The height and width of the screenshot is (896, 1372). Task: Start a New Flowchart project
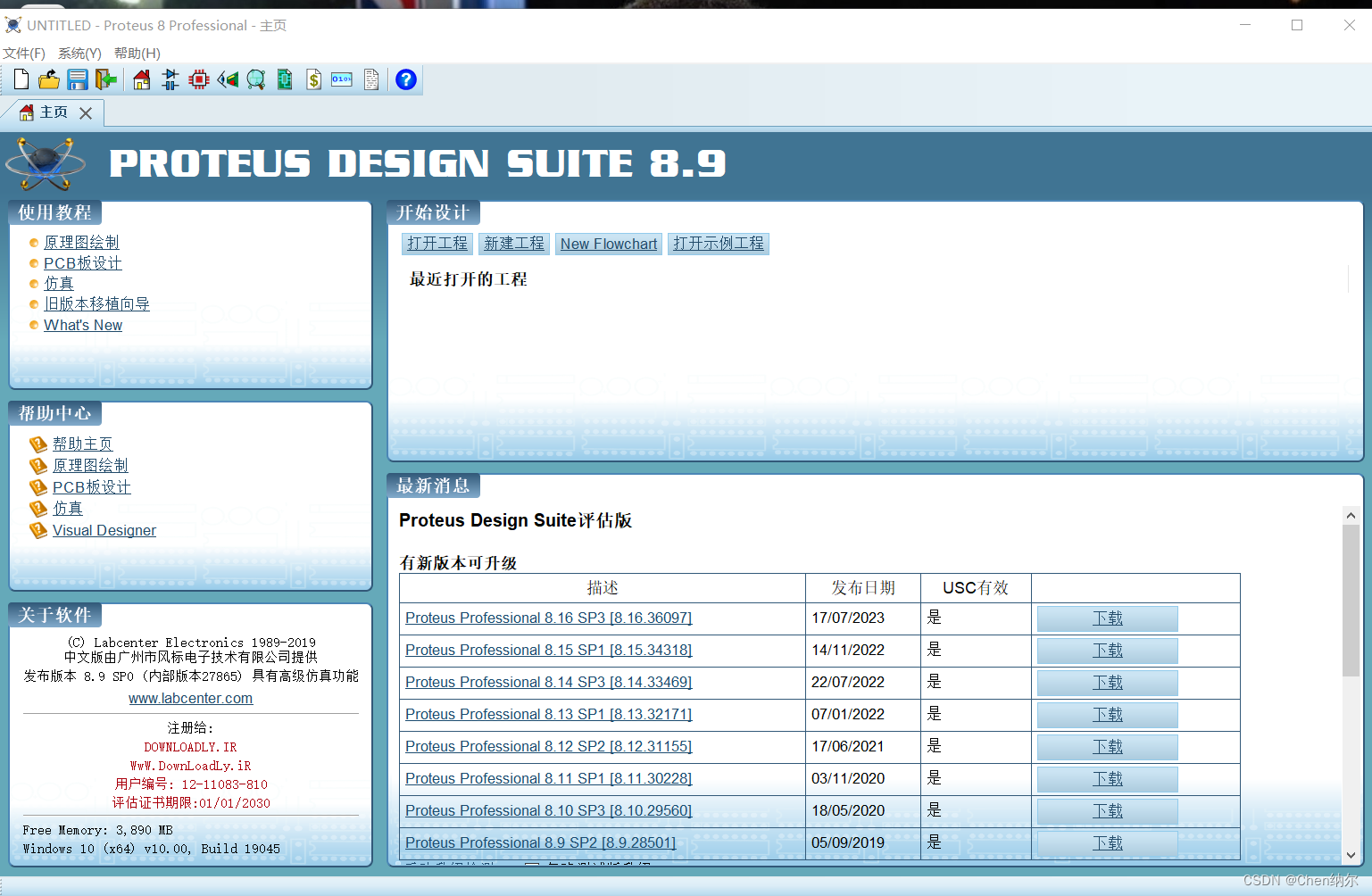tap(609, 244)
